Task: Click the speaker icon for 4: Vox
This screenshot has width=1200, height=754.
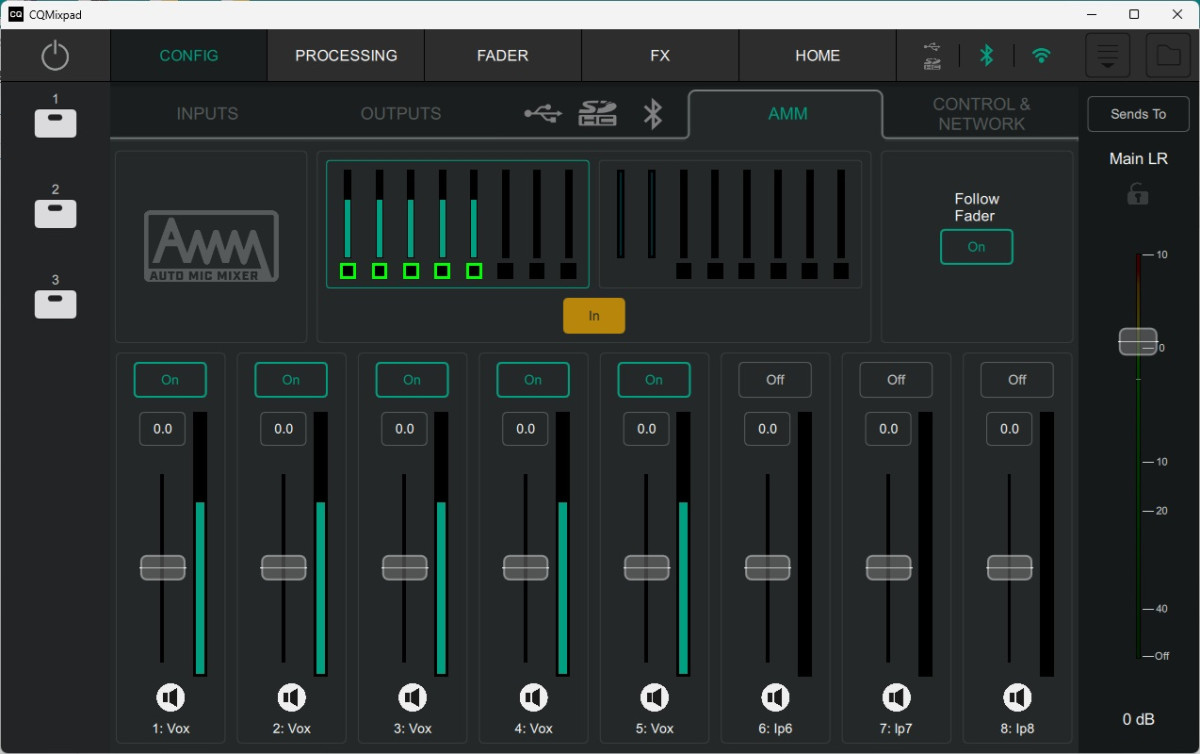Action: click(x=533, y=697)
